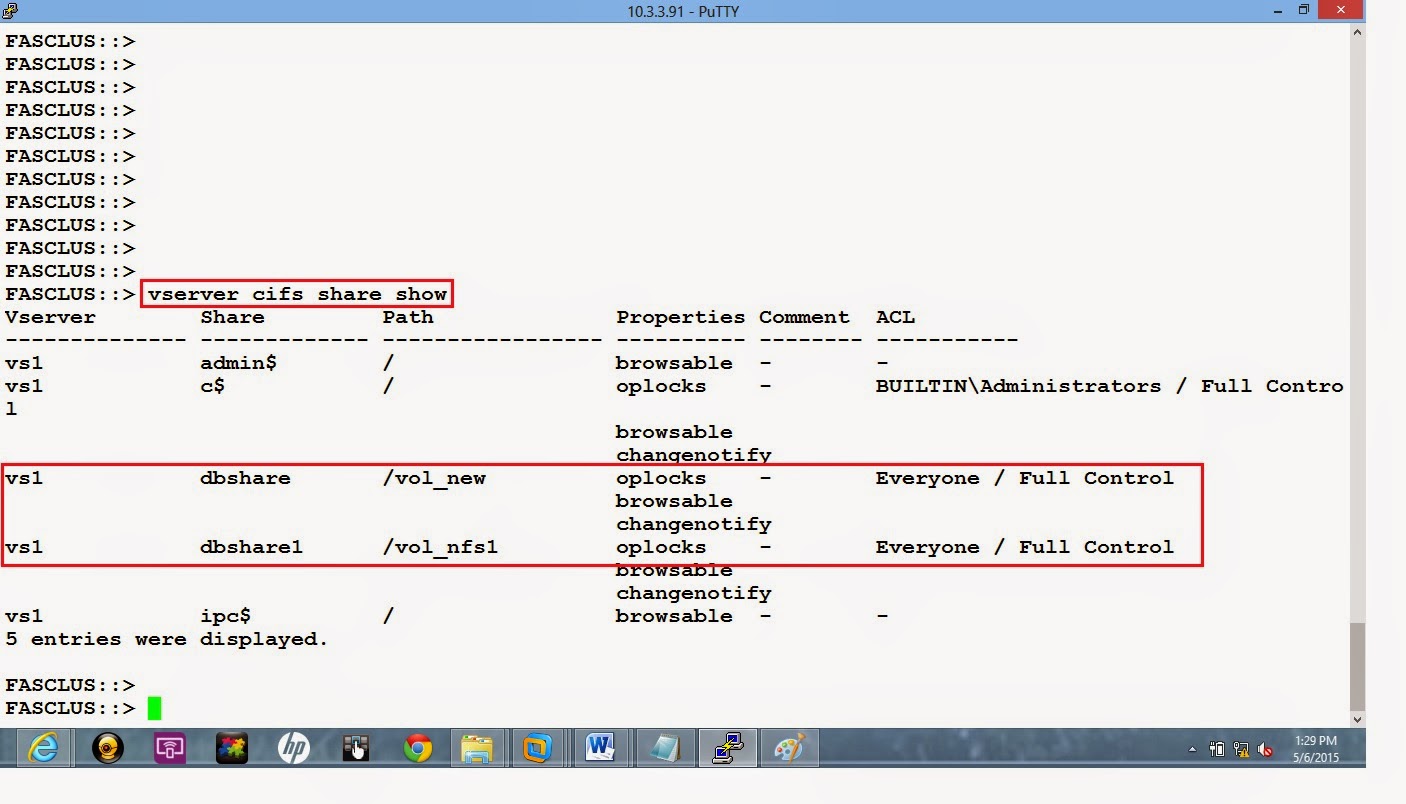Select the PuTTY session in the taskbar
Viewport: 1406px width, 804px height.
point(727,747)
